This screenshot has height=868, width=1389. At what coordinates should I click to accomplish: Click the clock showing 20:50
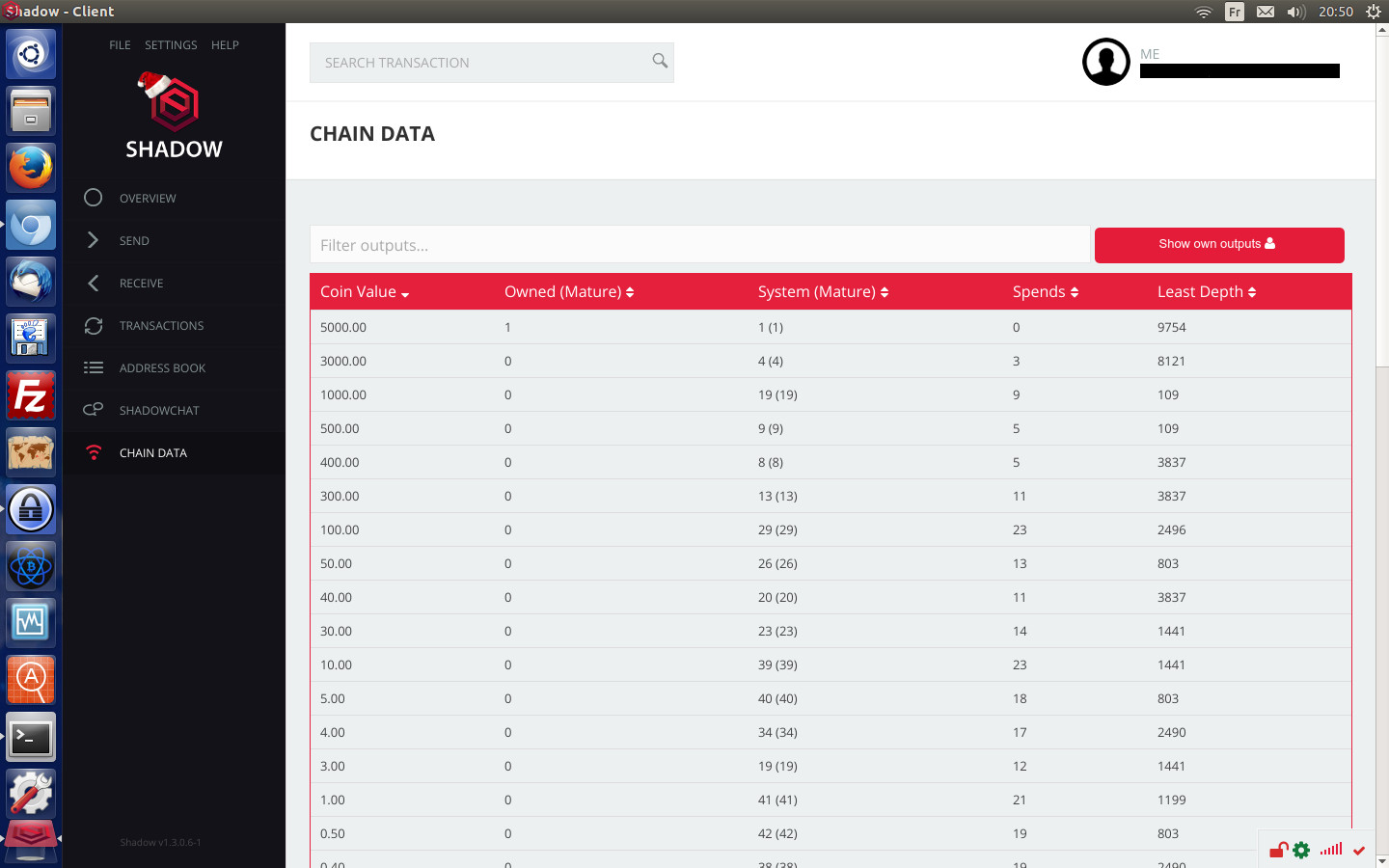(1336, 12)
